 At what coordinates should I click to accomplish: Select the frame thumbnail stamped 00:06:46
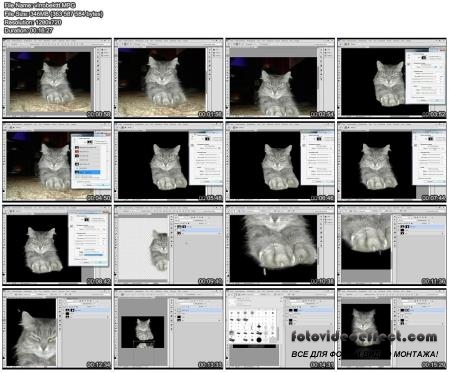pyautogui.click(x=280, y=162)
